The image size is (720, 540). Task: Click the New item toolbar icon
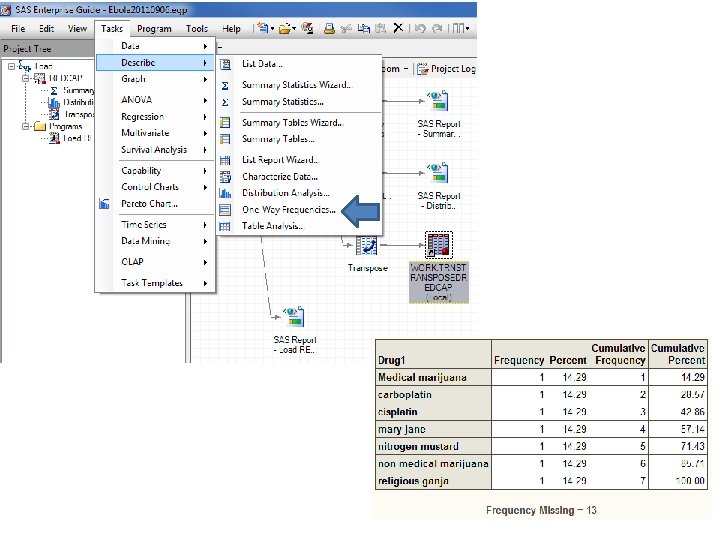coord(263,28)
